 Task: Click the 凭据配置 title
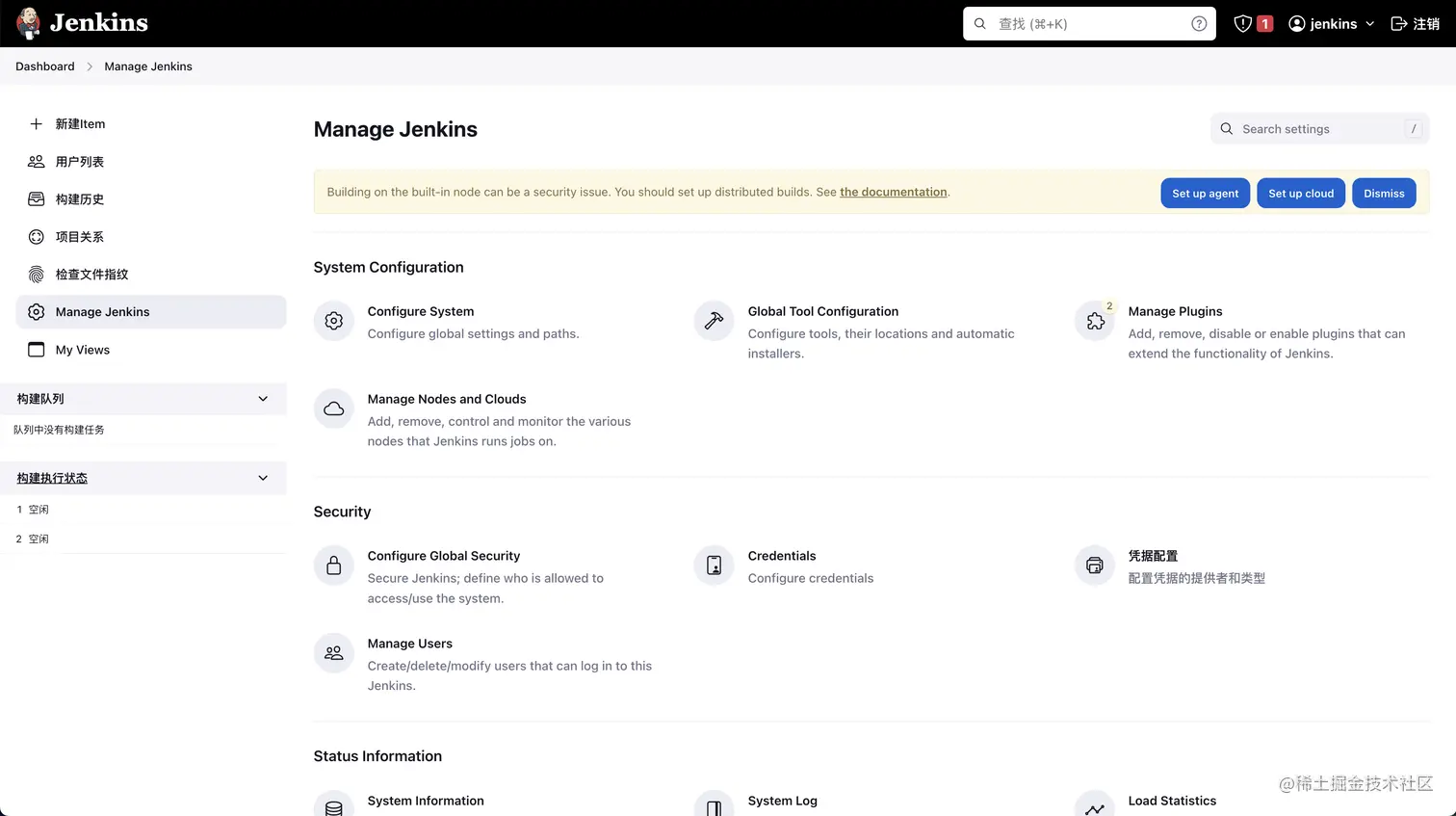[x=1153, y=556]
